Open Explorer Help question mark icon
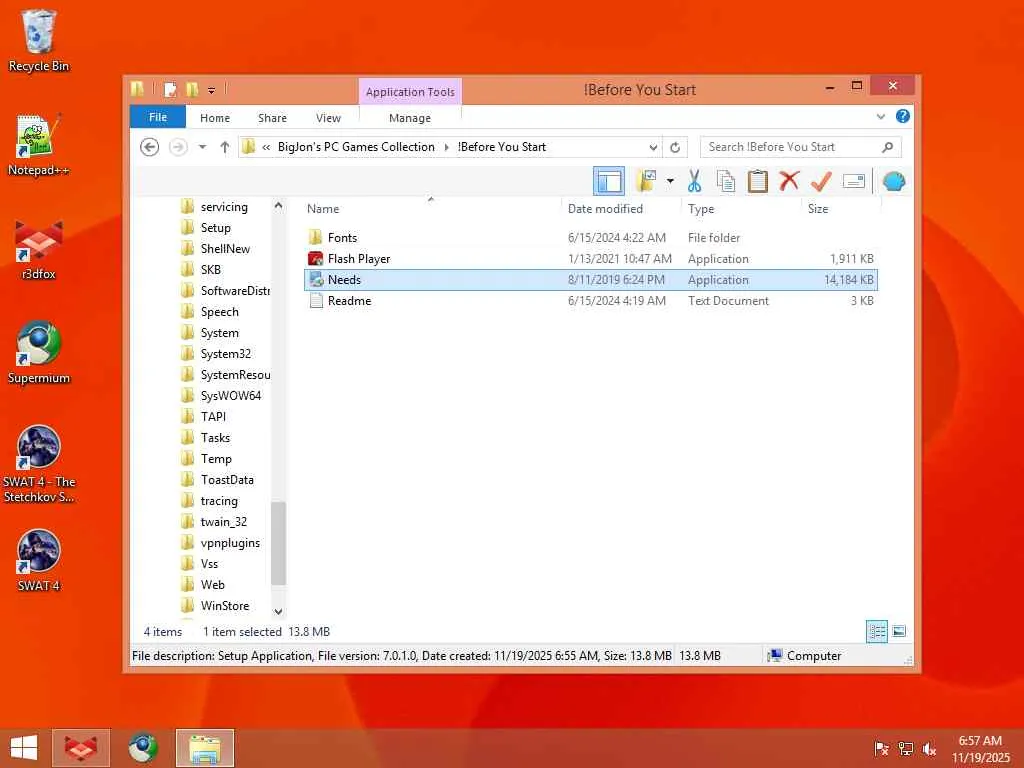The height and width of the screenshot is (768, 1024). click(x=903, y=116)
